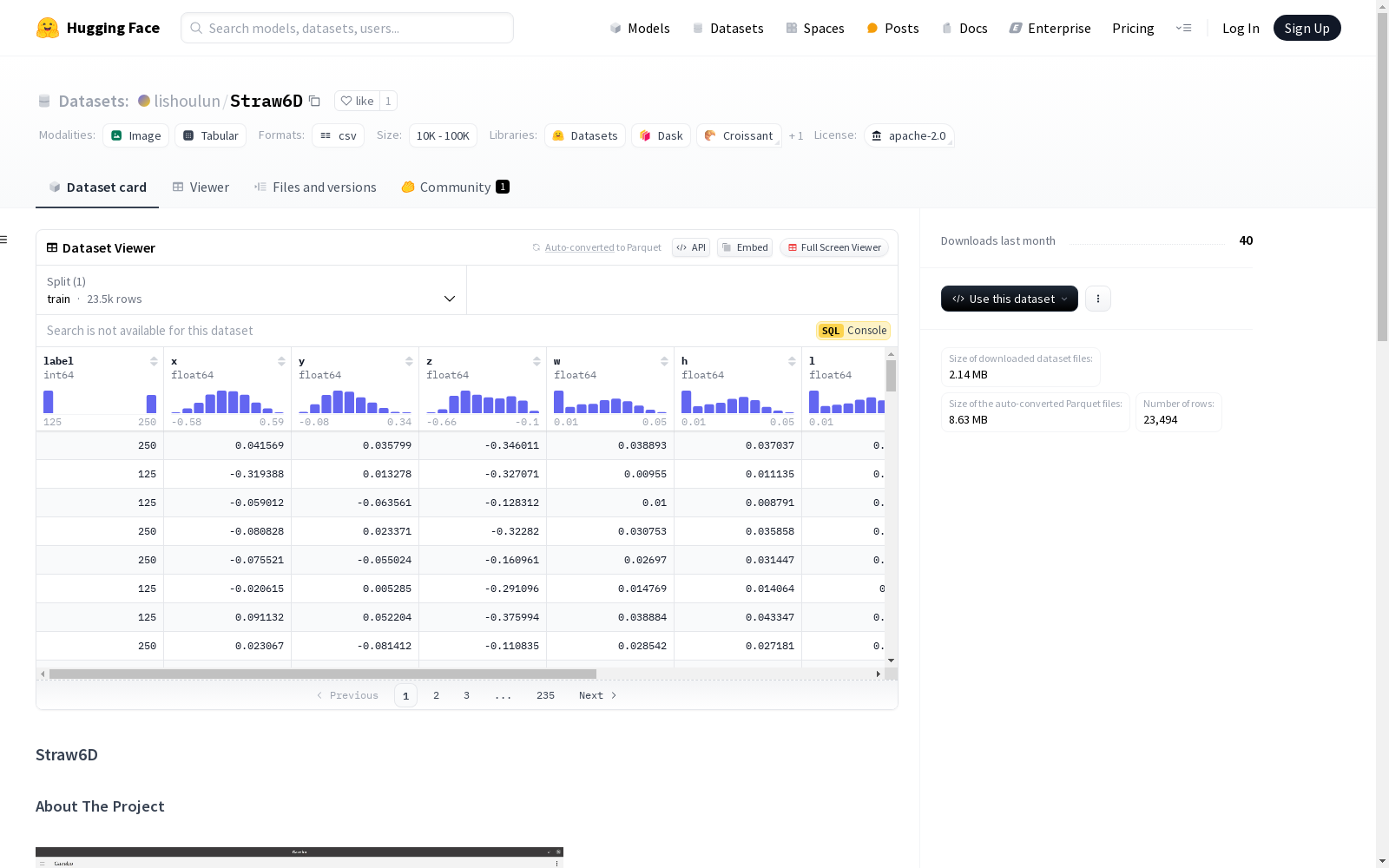This screenshot has height=868, width=1389.
Task: Switch to the Dataset card tab
Action: 97,187
